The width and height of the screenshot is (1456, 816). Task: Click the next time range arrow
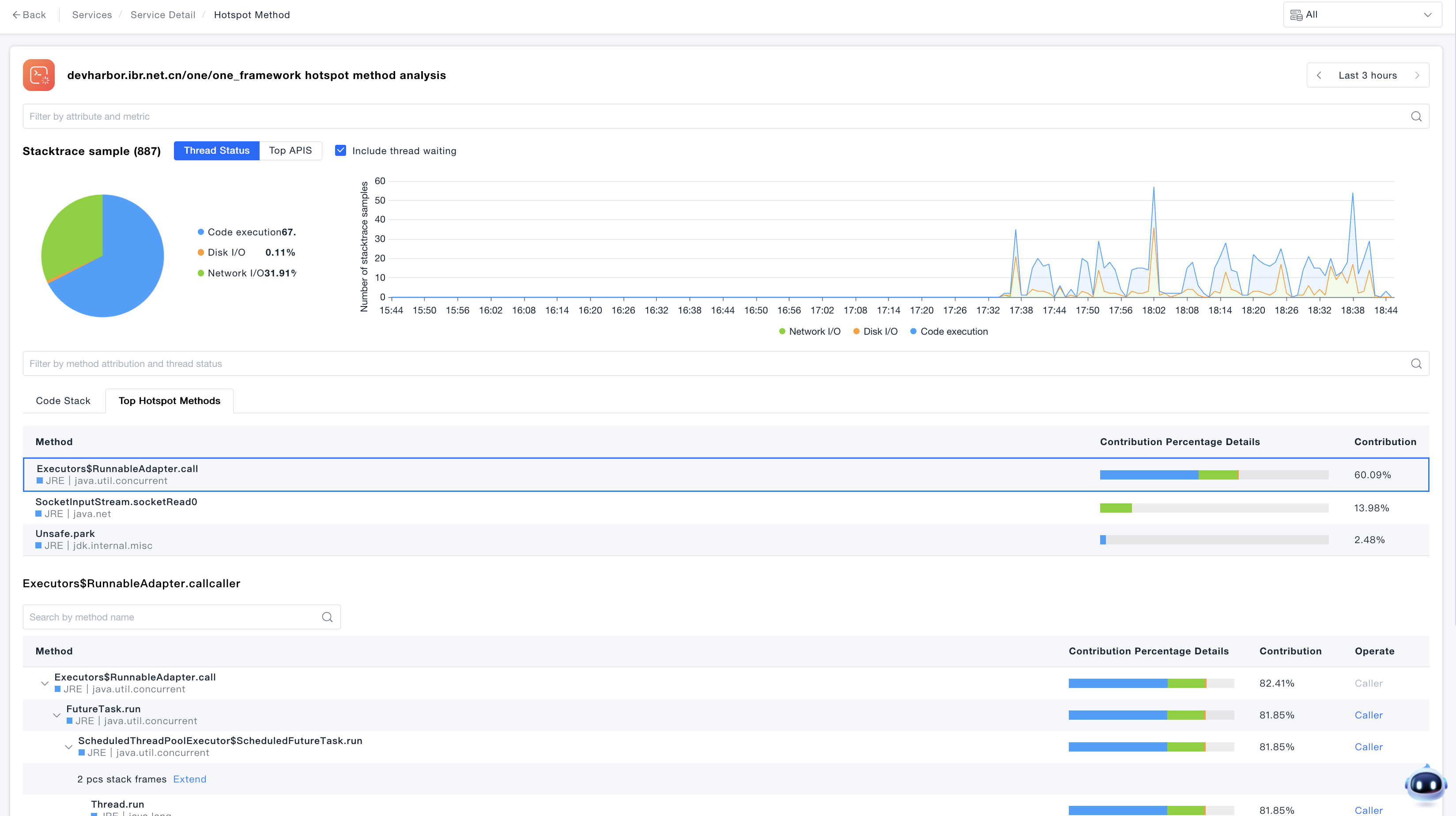1417,75
